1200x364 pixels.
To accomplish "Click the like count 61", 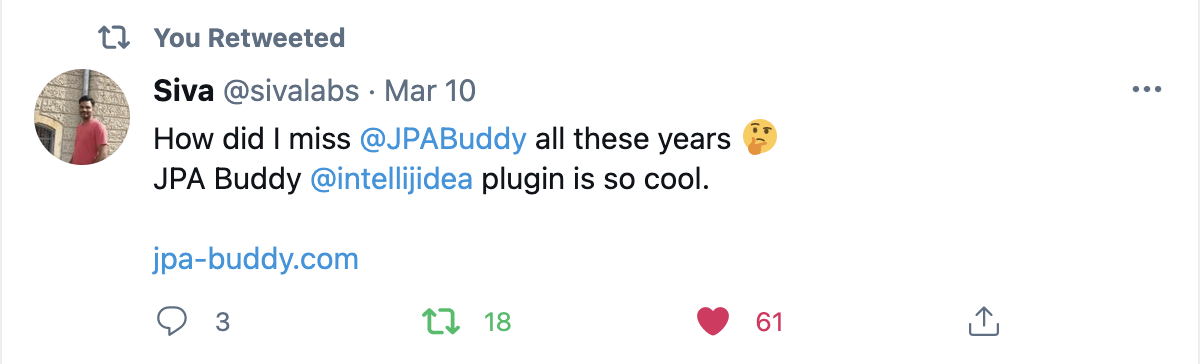I will tap(768, 322).
